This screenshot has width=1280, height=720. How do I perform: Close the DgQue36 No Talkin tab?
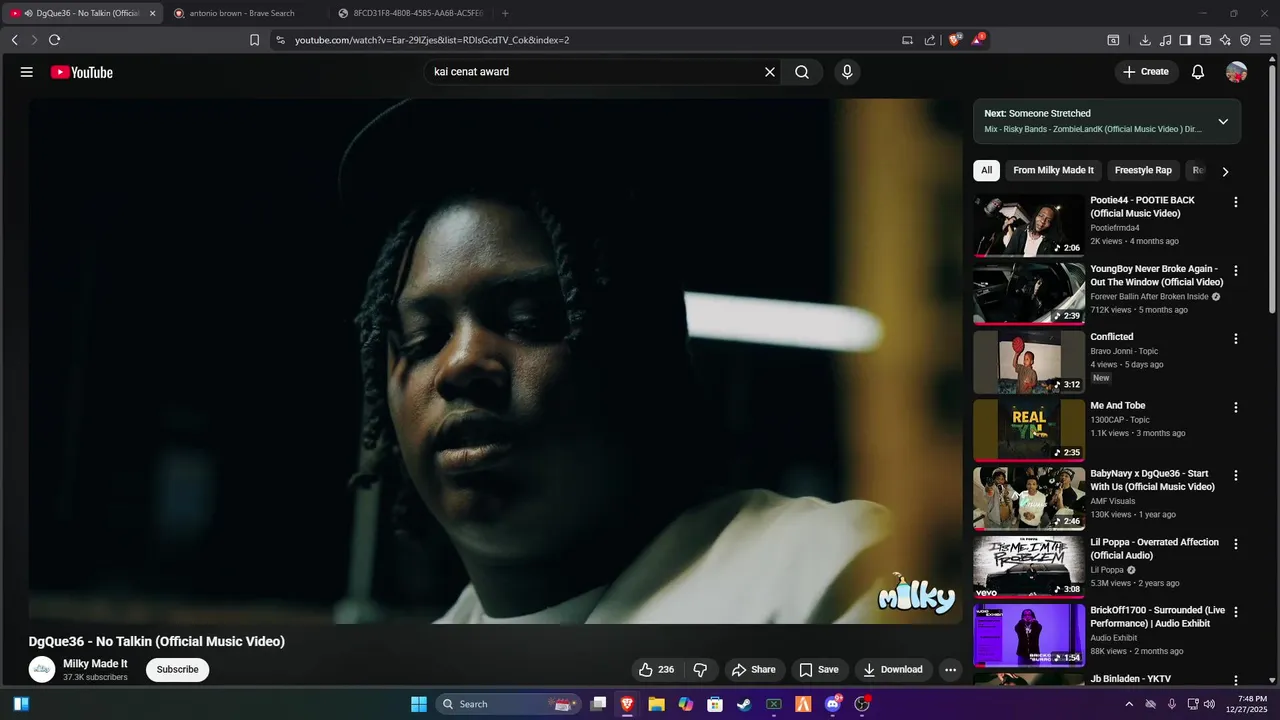[153, 13]
